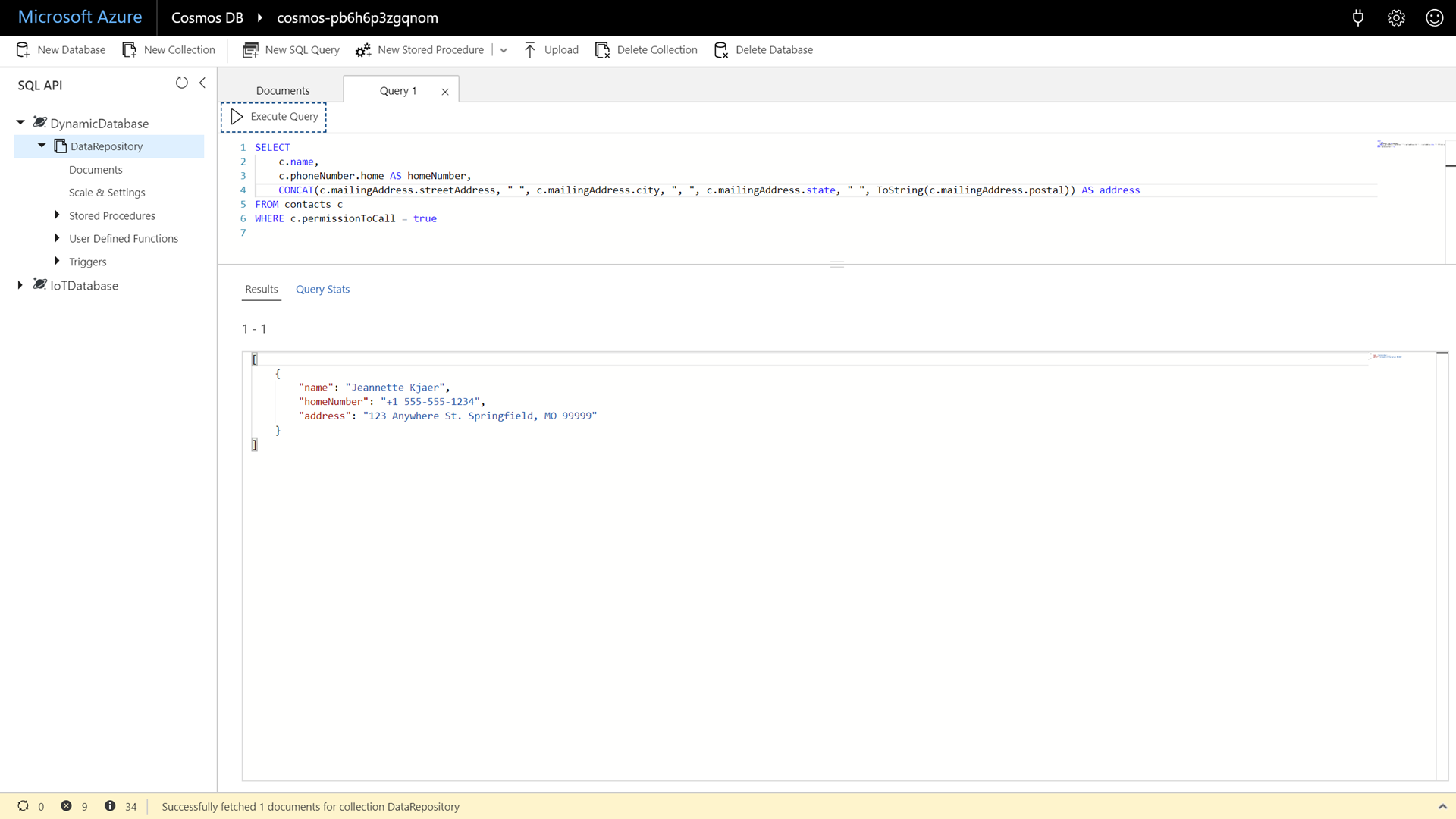Screen dimensions: 1456x819
Task: Select the Query Stats tab
Action: pos(322,289)
